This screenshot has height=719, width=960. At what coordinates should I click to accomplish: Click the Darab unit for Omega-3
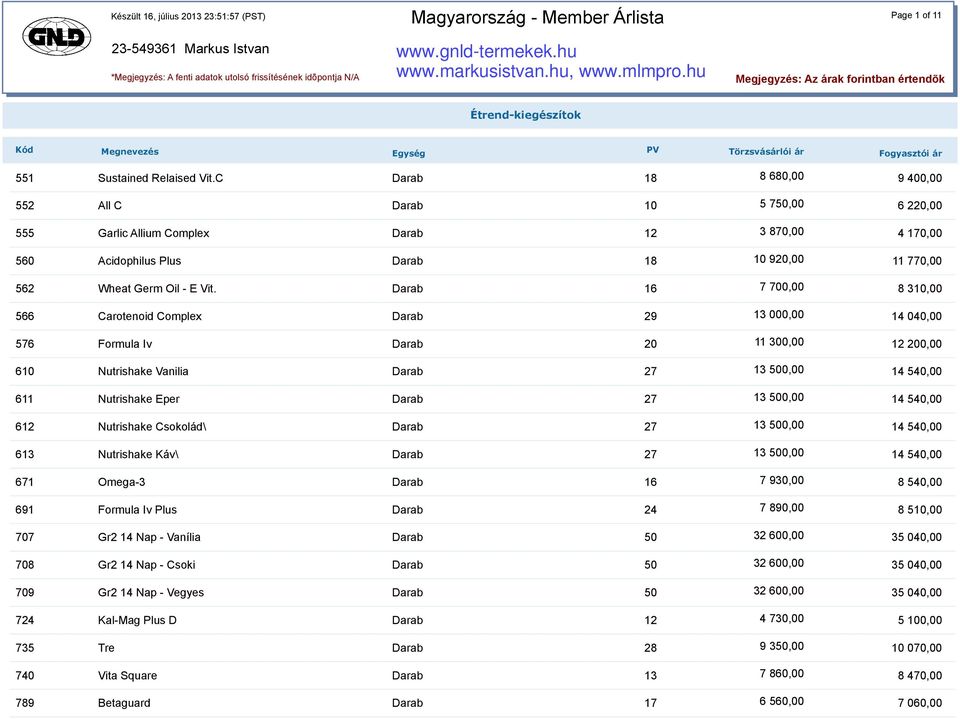coord(407,482)
